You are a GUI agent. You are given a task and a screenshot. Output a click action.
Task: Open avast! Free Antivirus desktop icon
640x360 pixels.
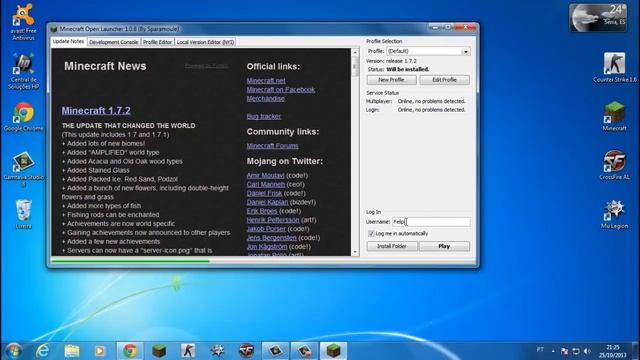pos(23,22)
